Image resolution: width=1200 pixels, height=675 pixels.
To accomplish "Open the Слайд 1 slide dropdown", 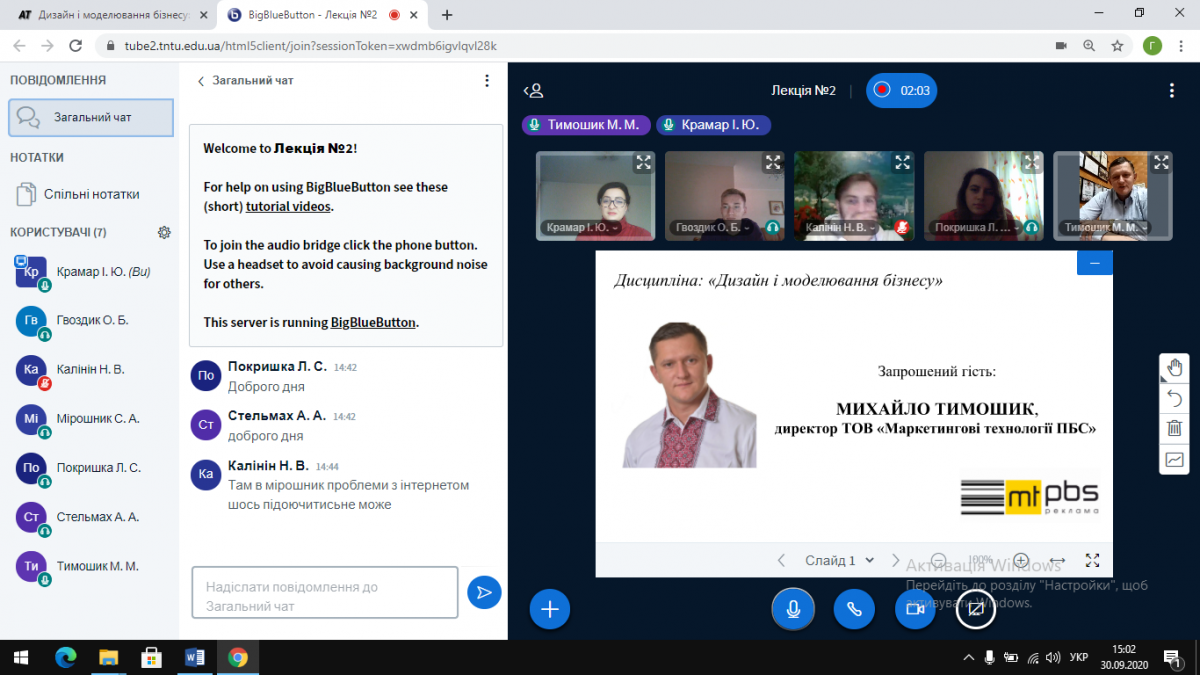I will click(x=840, y=560).
